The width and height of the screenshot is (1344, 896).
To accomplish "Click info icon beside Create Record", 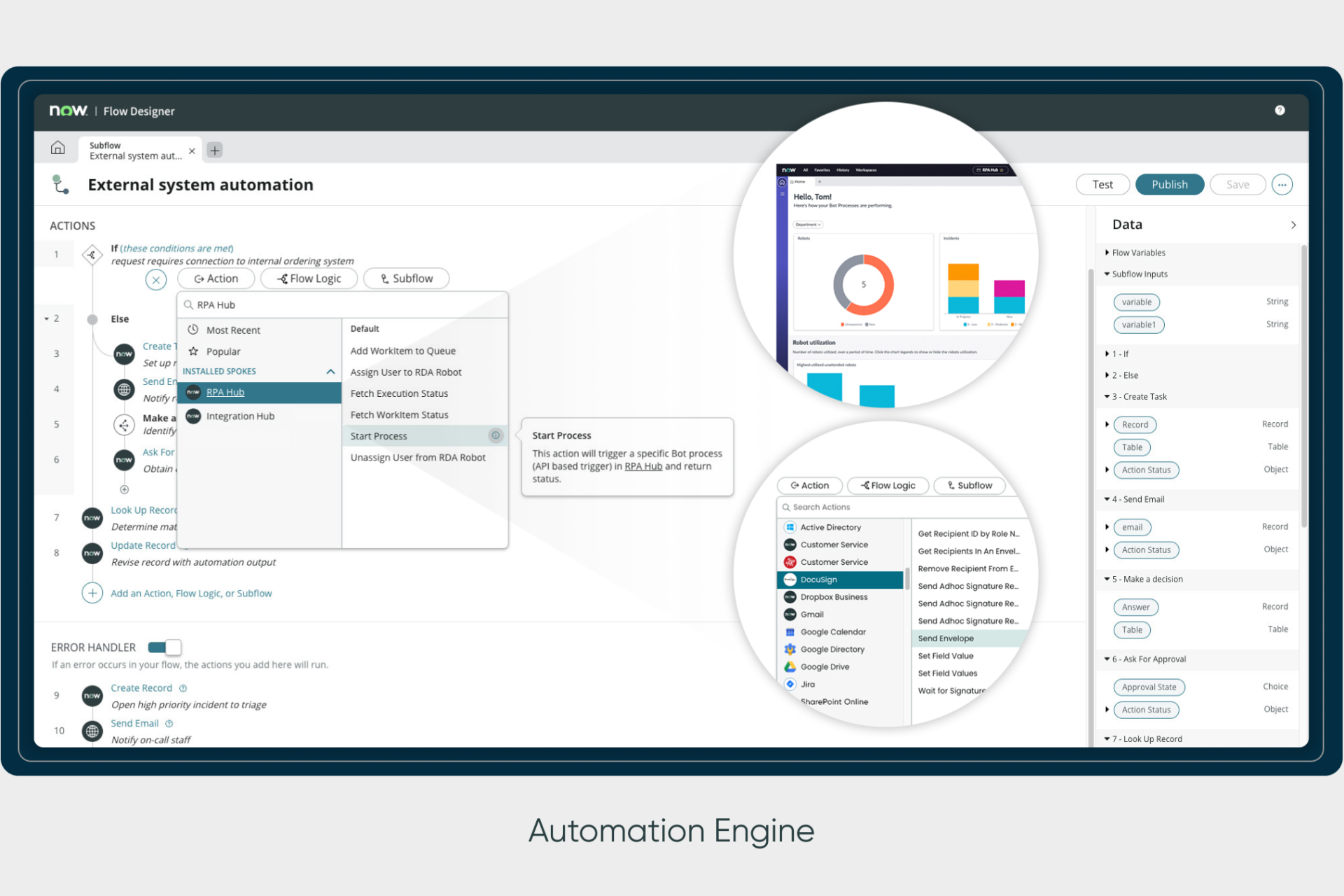I will [183, 688].
